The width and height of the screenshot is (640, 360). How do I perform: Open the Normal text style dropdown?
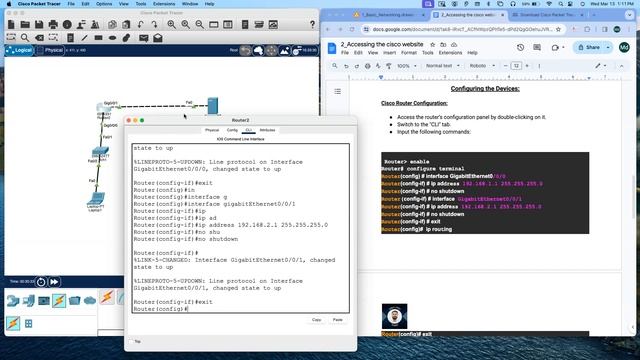click(442, 66)
